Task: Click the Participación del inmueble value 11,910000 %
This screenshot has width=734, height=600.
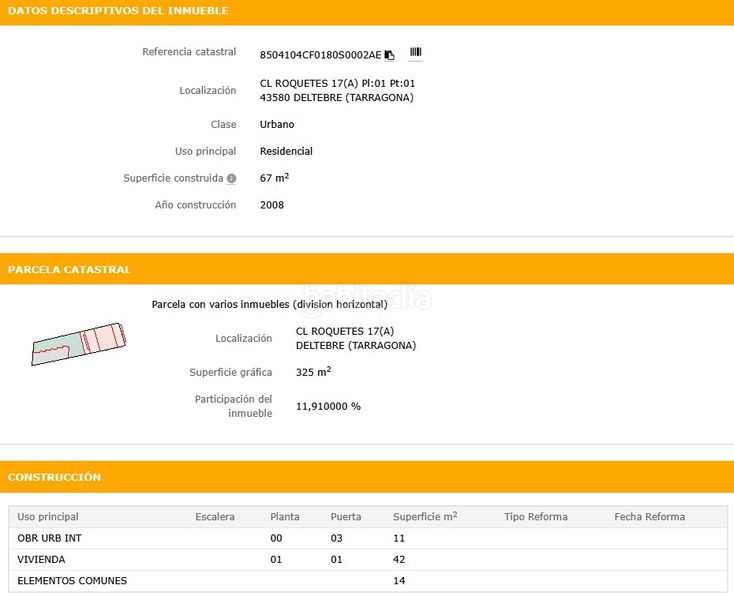Action: click(328, 407)
